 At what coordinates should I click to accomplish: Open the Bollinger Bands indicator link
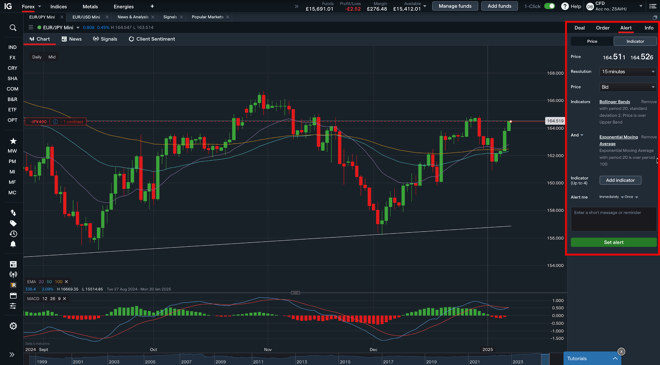click(615, 102)
